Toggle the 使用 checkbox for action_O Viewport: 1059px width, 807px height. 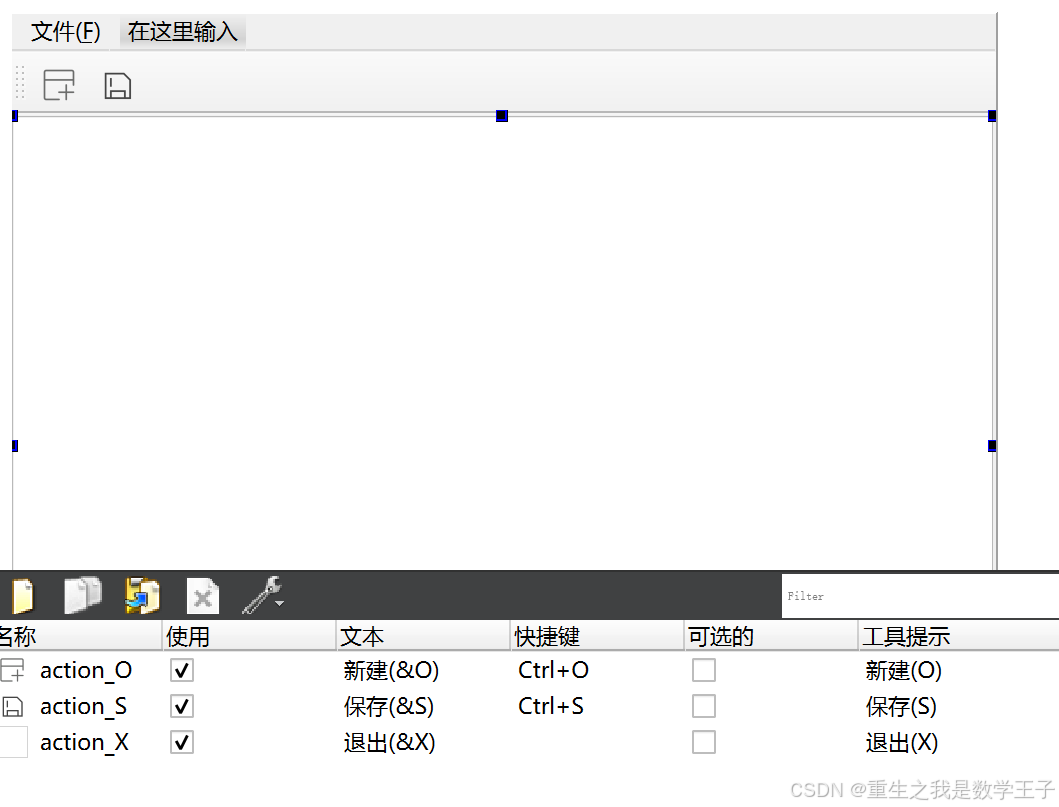(x=182, y=671)
